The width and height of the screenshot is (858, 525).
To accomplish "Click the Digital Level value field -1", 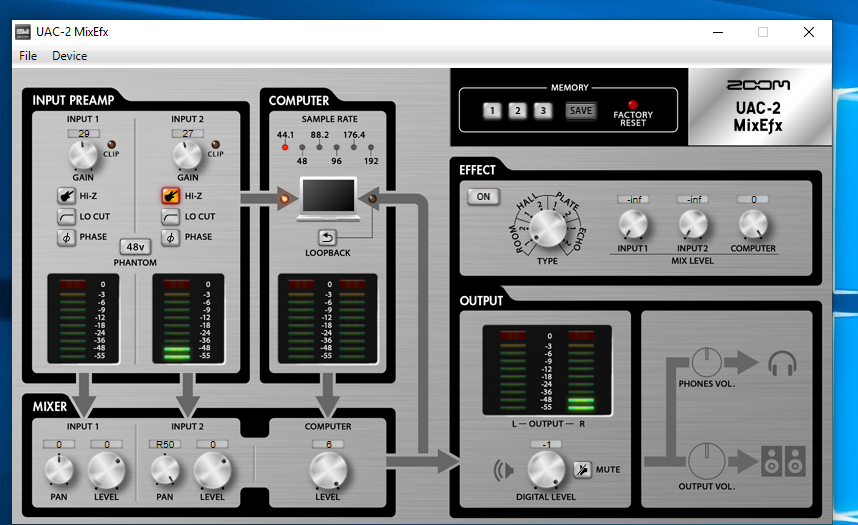I will point(546,444).
